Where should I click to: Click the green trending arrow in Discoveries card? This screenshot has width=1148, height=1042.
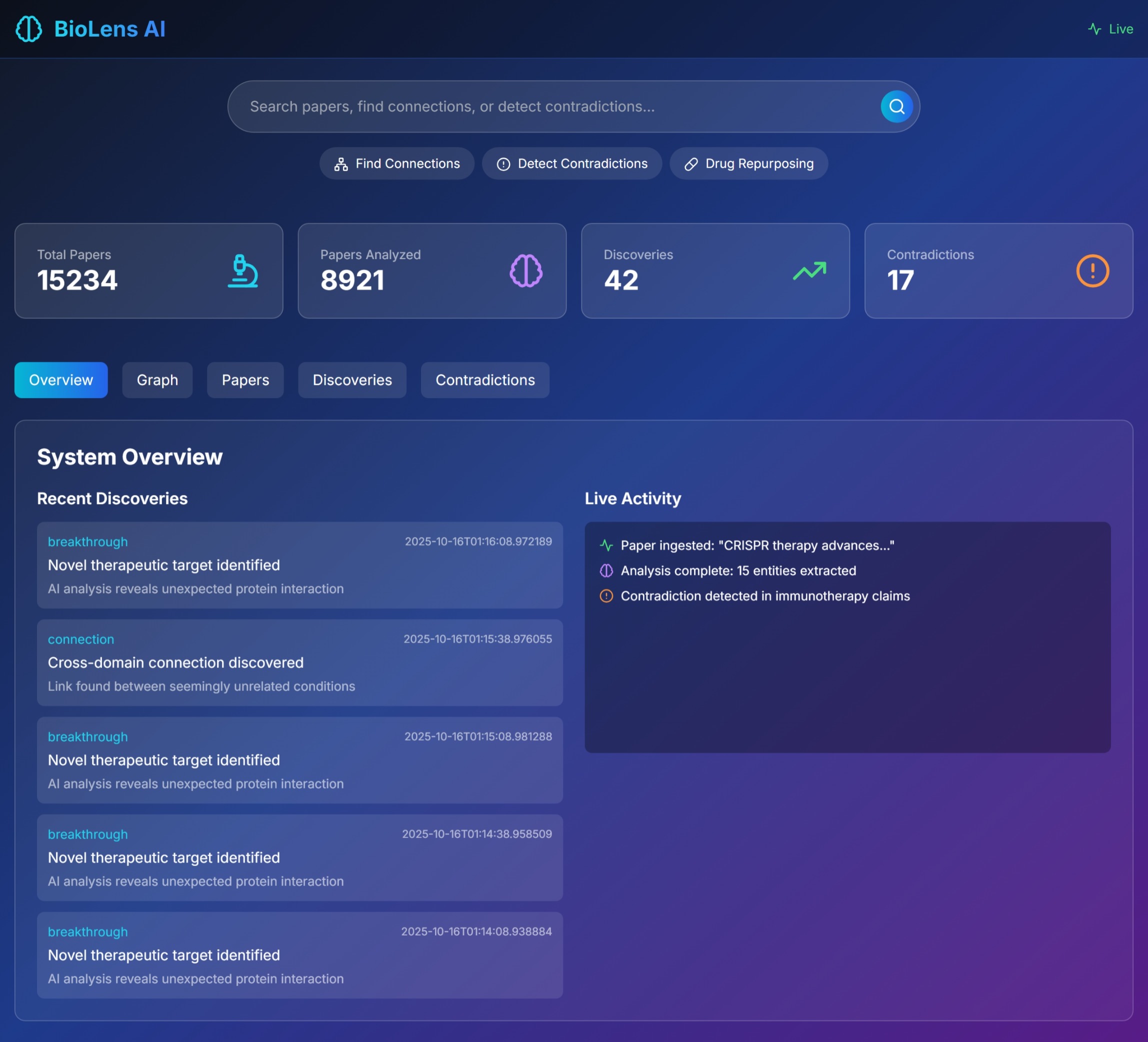pos(809,271)
